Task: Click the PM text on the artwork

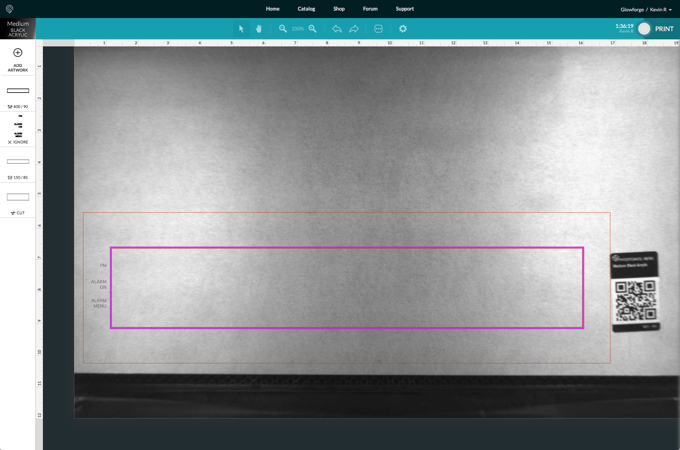Action: [103, 265]
